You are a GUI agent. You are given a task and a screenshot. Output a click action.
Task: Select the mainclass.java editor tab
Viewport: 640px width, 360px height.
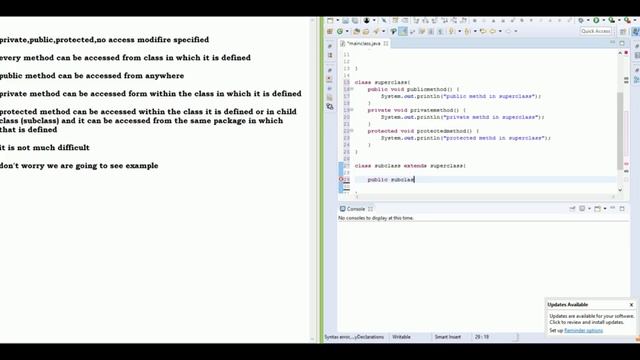[363, 43]
